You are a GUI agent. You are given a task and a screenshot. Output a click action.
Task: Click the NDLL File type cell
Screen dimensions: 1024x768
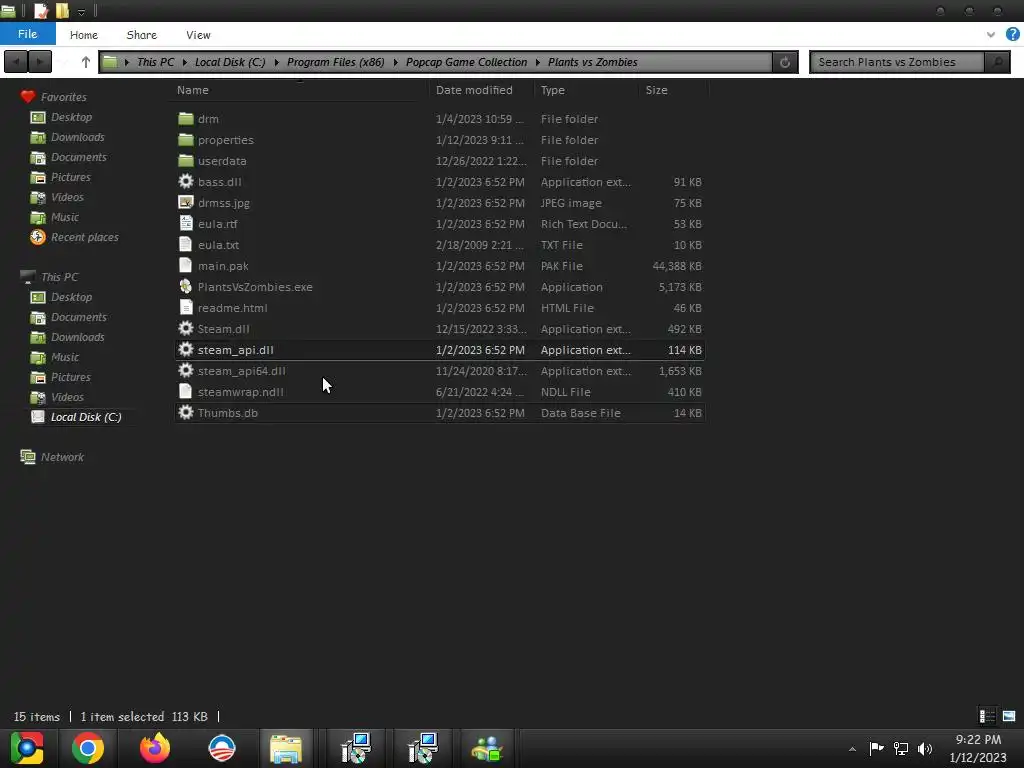tap(566, 392)
